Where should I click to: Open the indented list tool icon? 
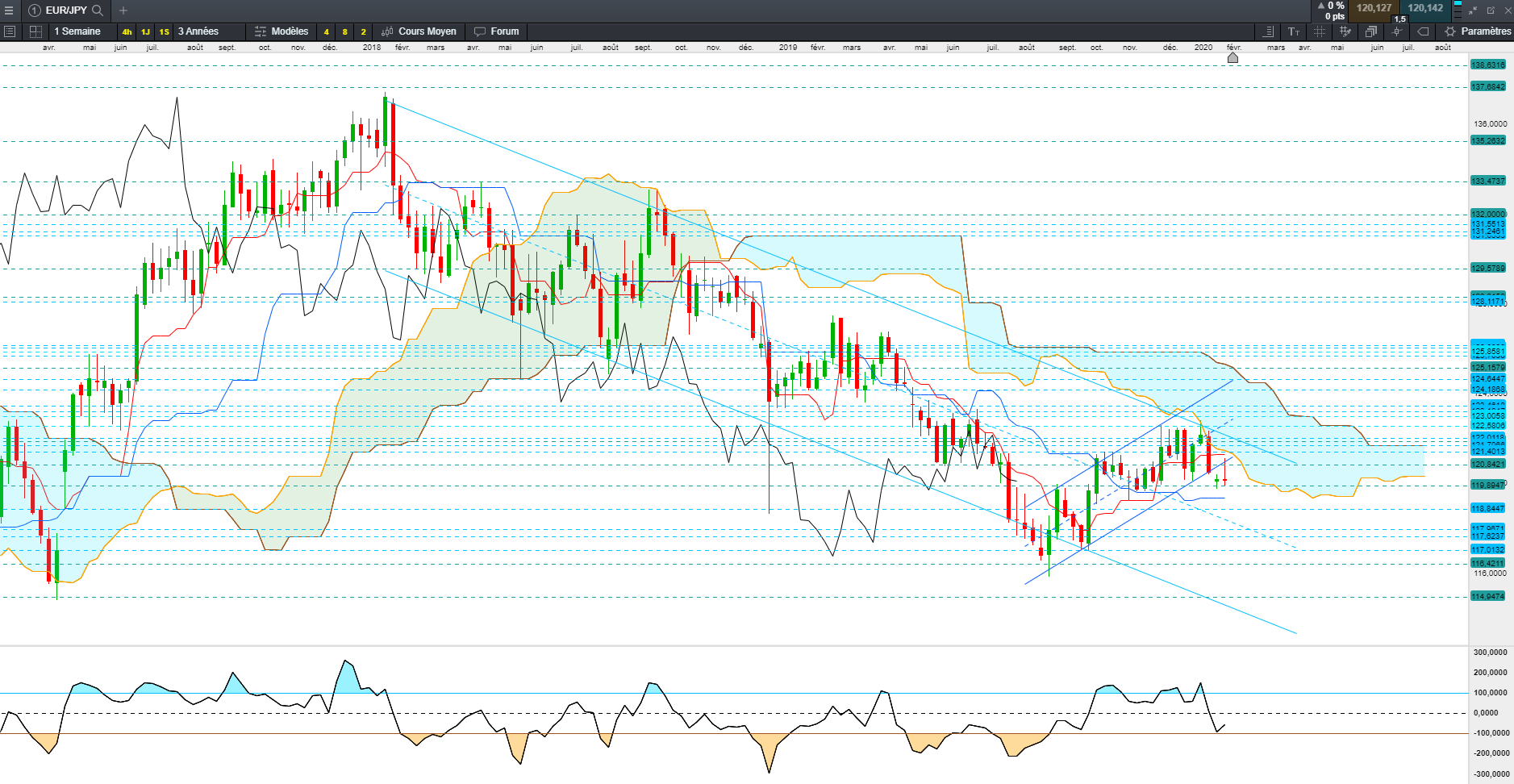coord(1268,31)
